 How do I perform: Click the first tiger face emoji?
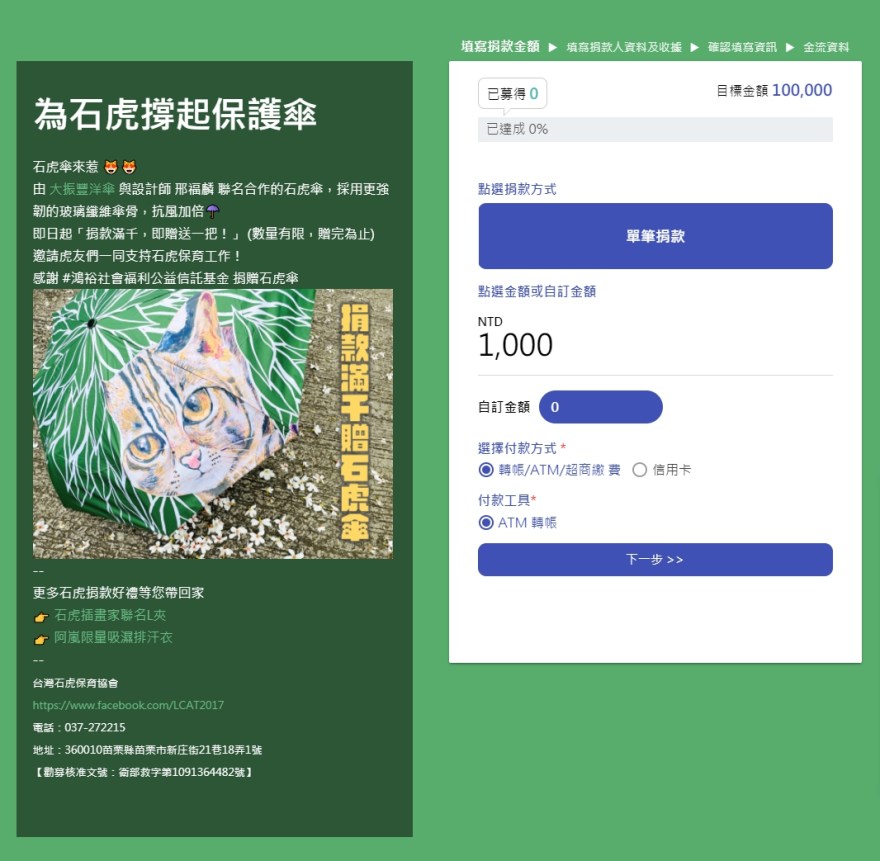click(x=111, y=167)
